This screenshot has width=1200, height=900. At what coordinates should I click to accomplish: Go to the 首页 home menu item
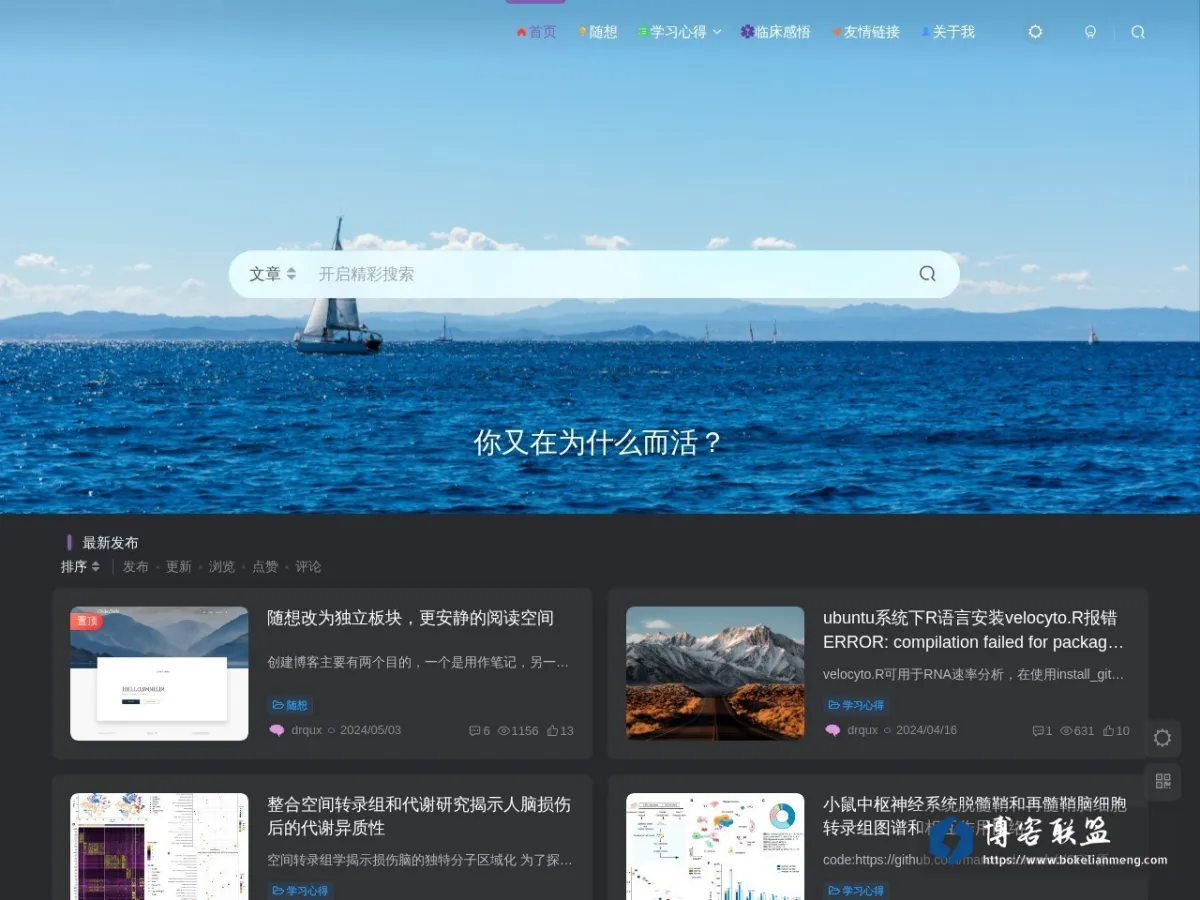point(536,32)
